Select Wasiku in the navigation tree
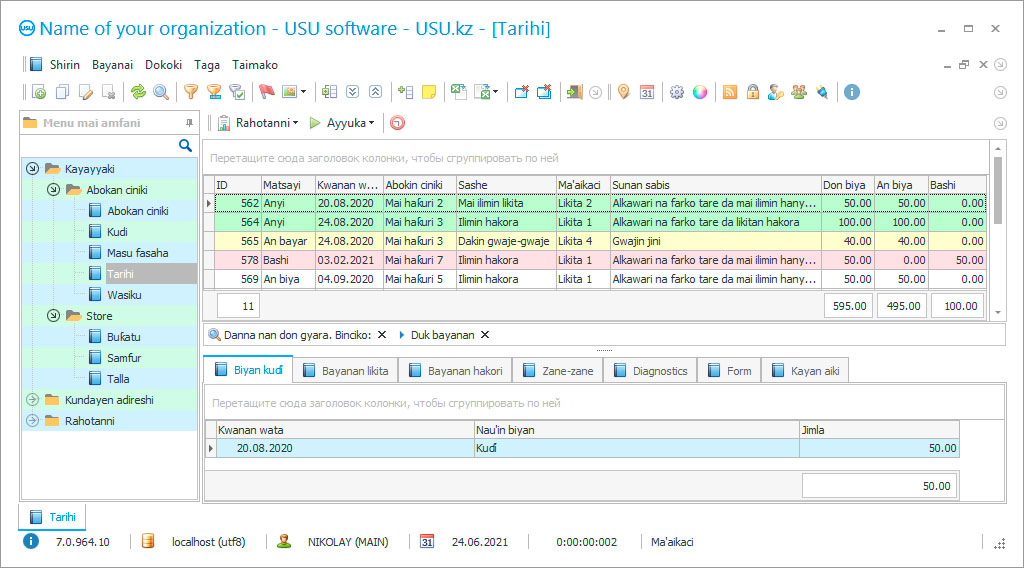This screenshot has width=1024, height=568. 124,295
